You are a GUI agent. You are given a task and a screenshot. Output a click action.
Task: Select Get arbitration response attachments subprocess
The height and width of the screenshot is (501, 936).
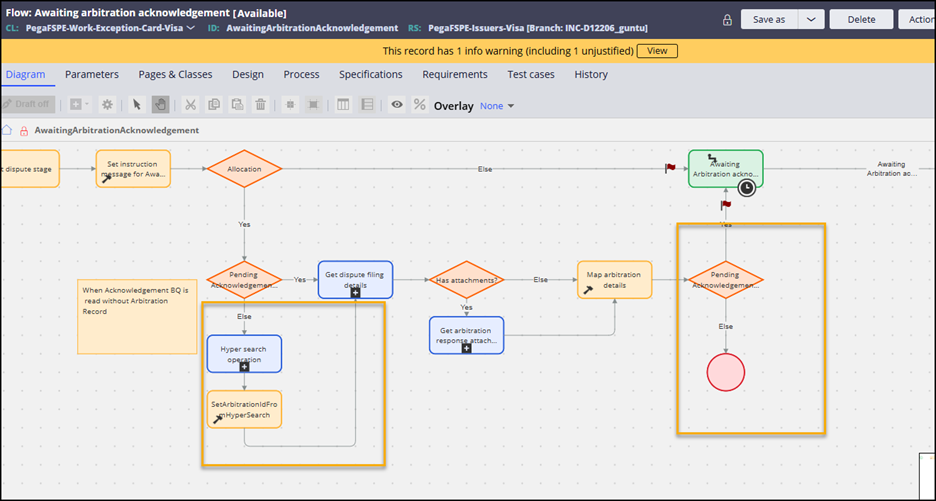pyautogui.click(x=466, y=335)
